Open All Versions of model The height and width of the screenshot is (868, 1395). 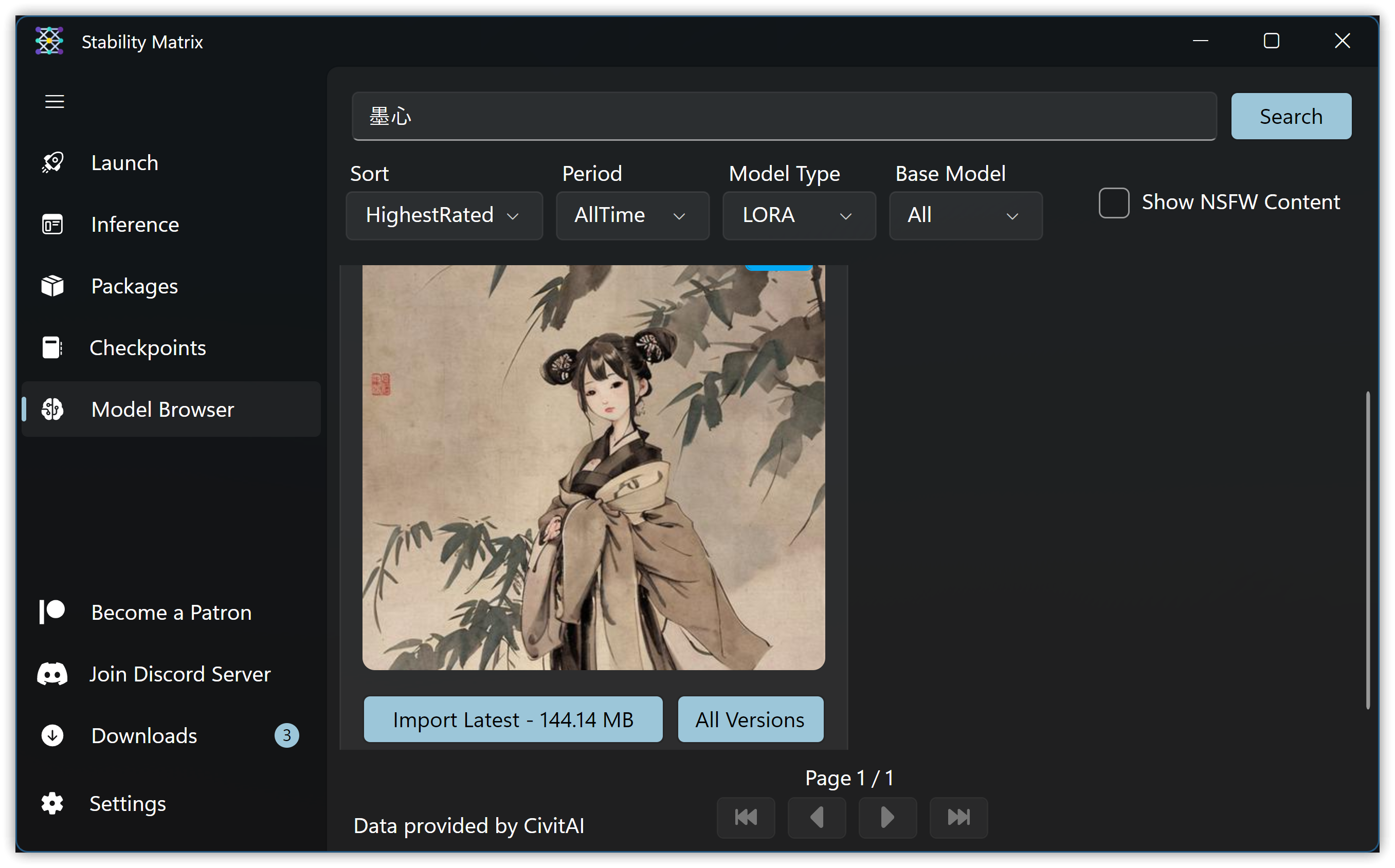coord(750,719)
